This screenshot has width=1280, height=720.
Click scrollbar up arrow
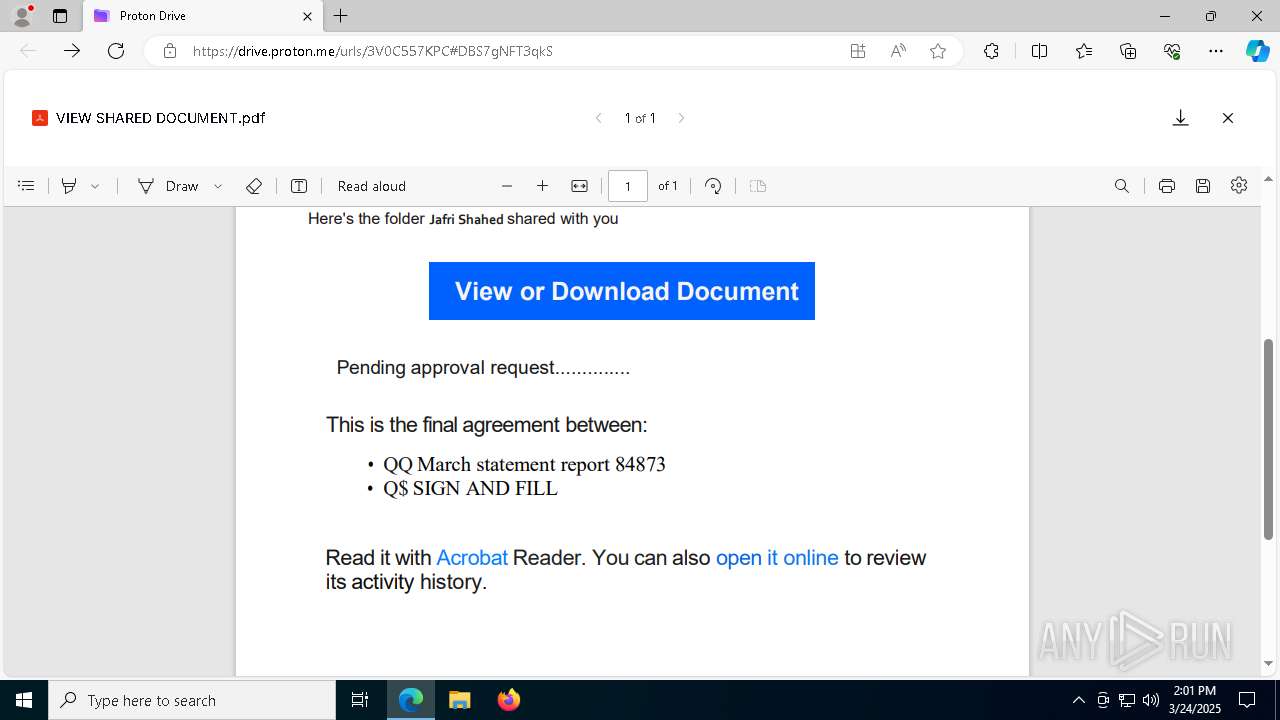pos(1269,180)
